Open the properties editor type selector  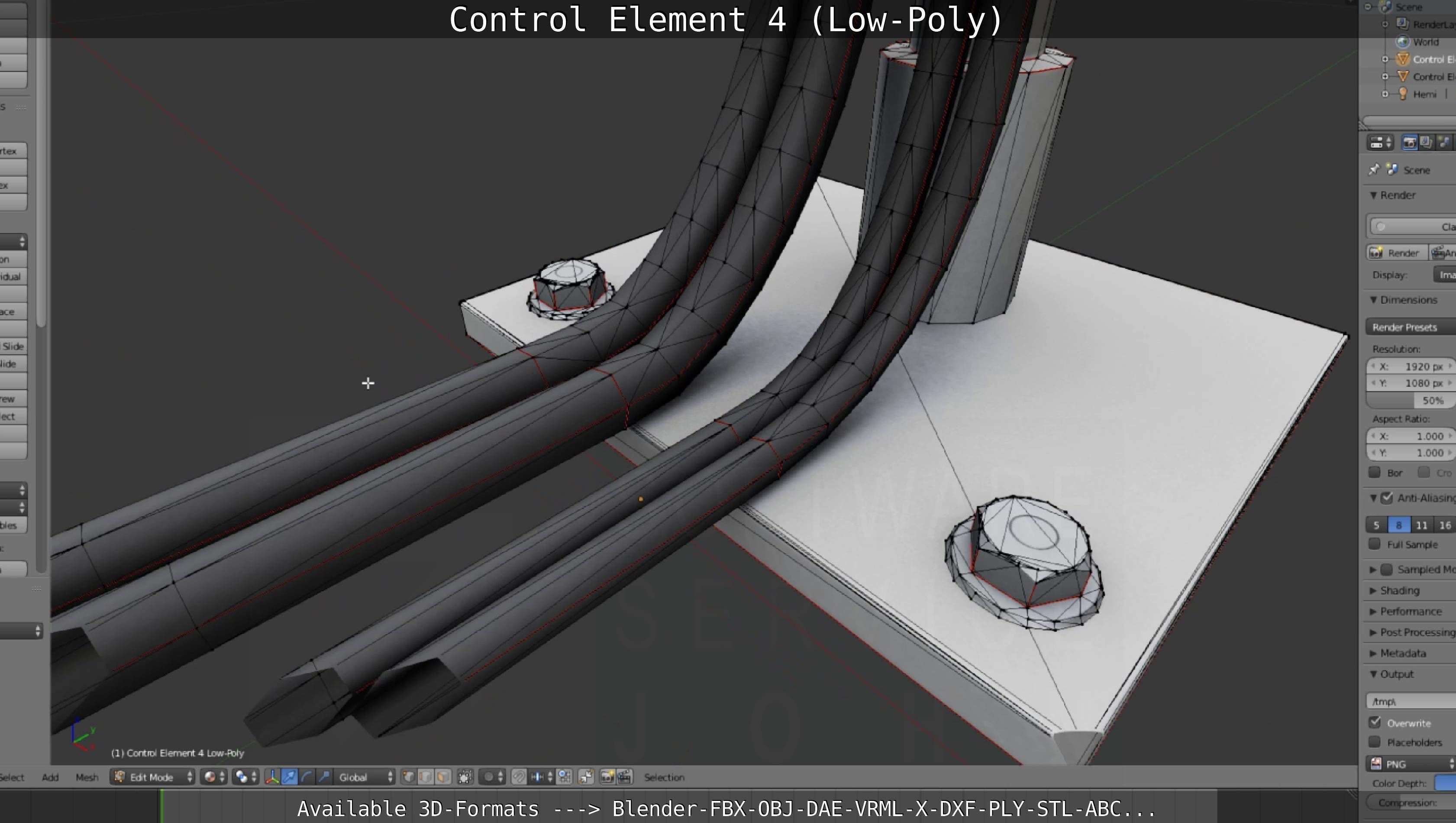1380,143
